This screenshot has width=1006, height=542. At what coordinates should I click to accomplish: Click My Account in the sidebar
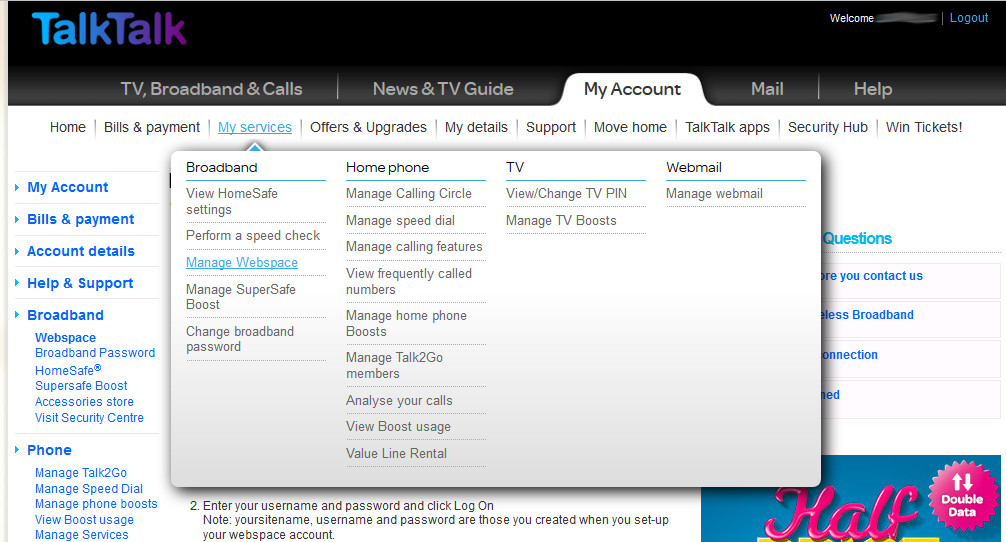pyautogui.click(x=67, y=187)
